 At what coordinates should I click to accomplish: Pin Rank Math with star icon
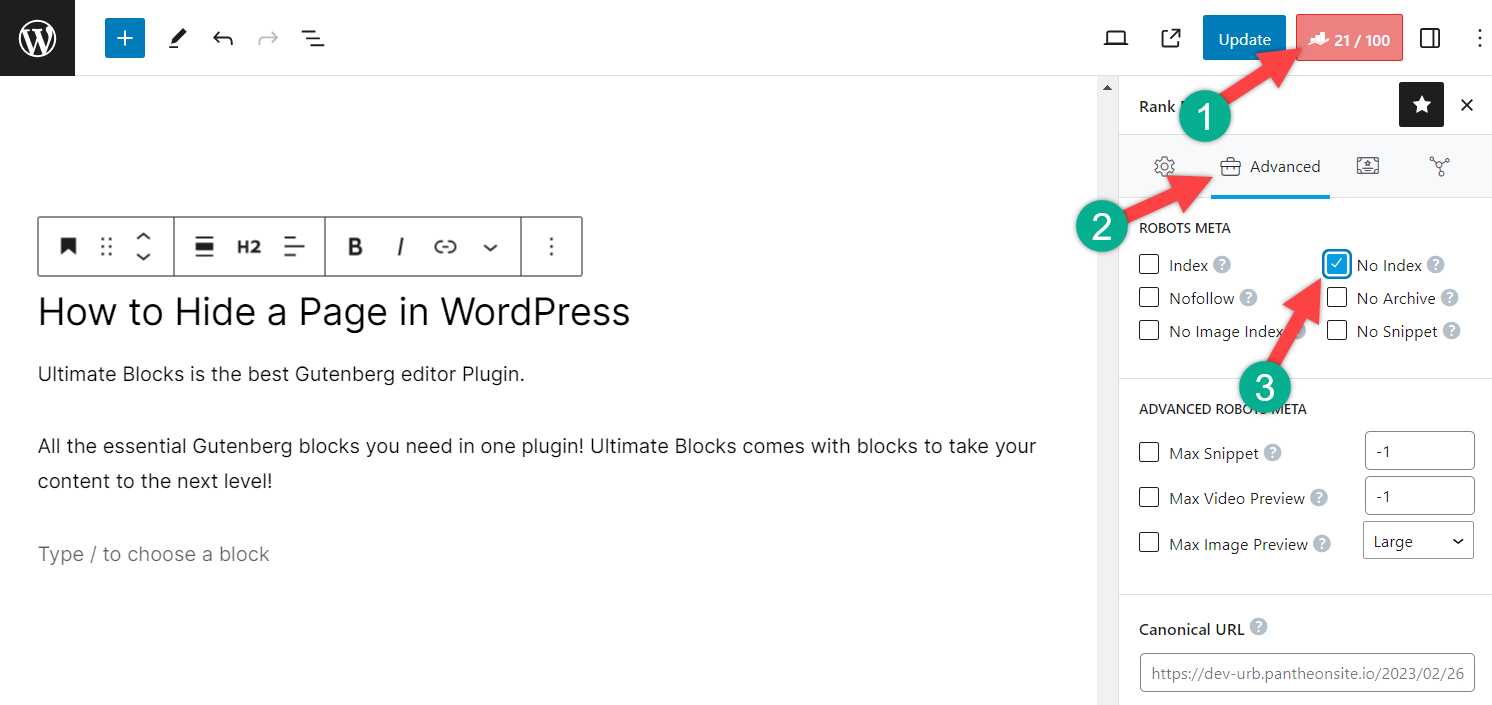pyautogui.click(x=1421, y=105)
